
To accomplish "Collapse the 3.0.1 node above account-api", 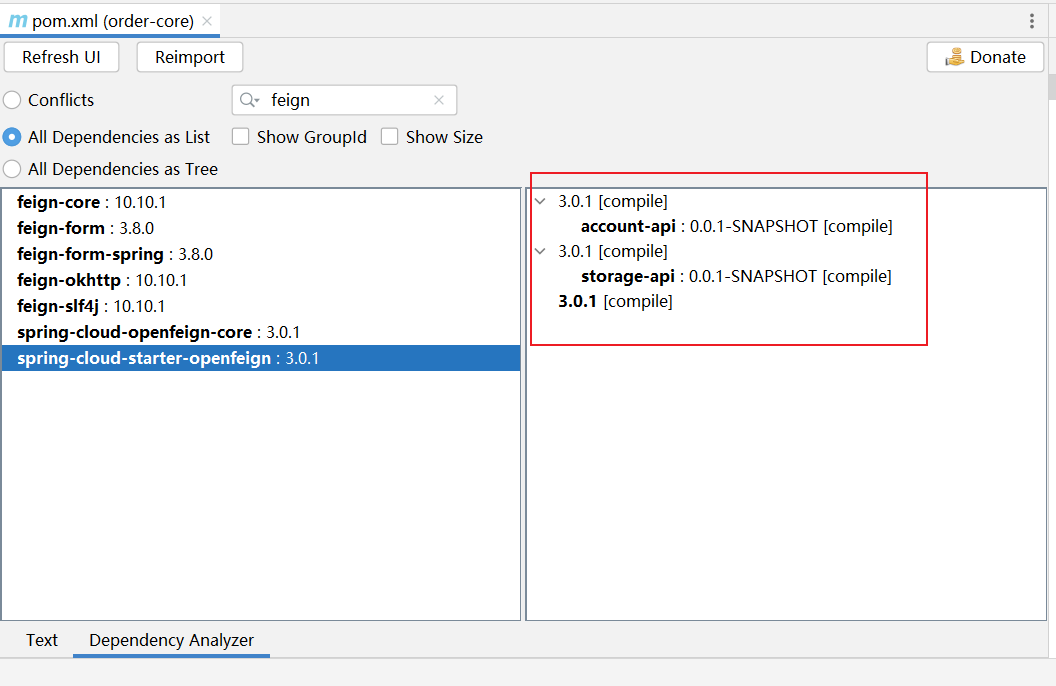I will click(540, 201).
